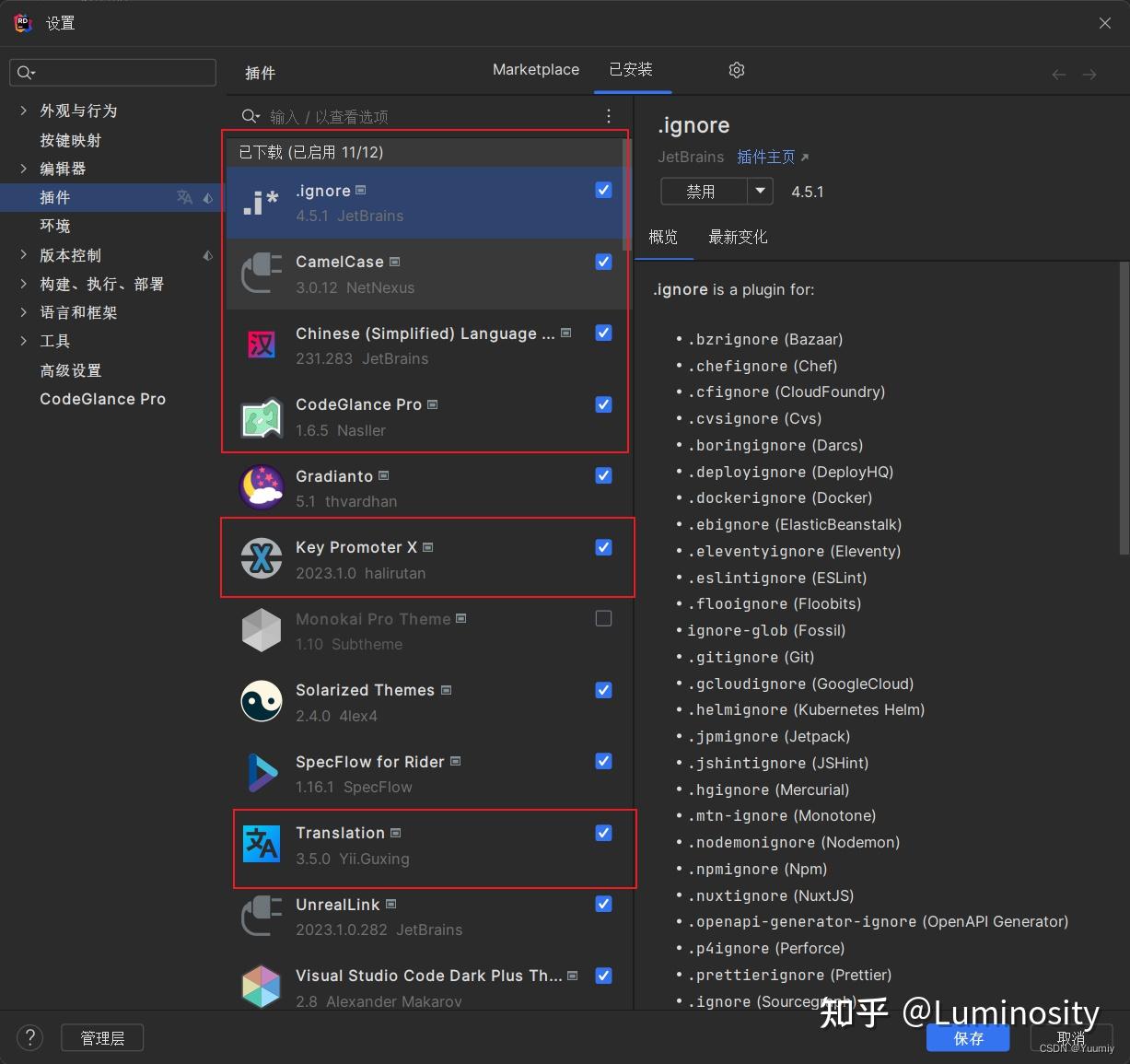This screenshot has height=1064, width=1130.
Task: Uncheck the Solarized Themes plugin
Action: (x=603, y=690)
